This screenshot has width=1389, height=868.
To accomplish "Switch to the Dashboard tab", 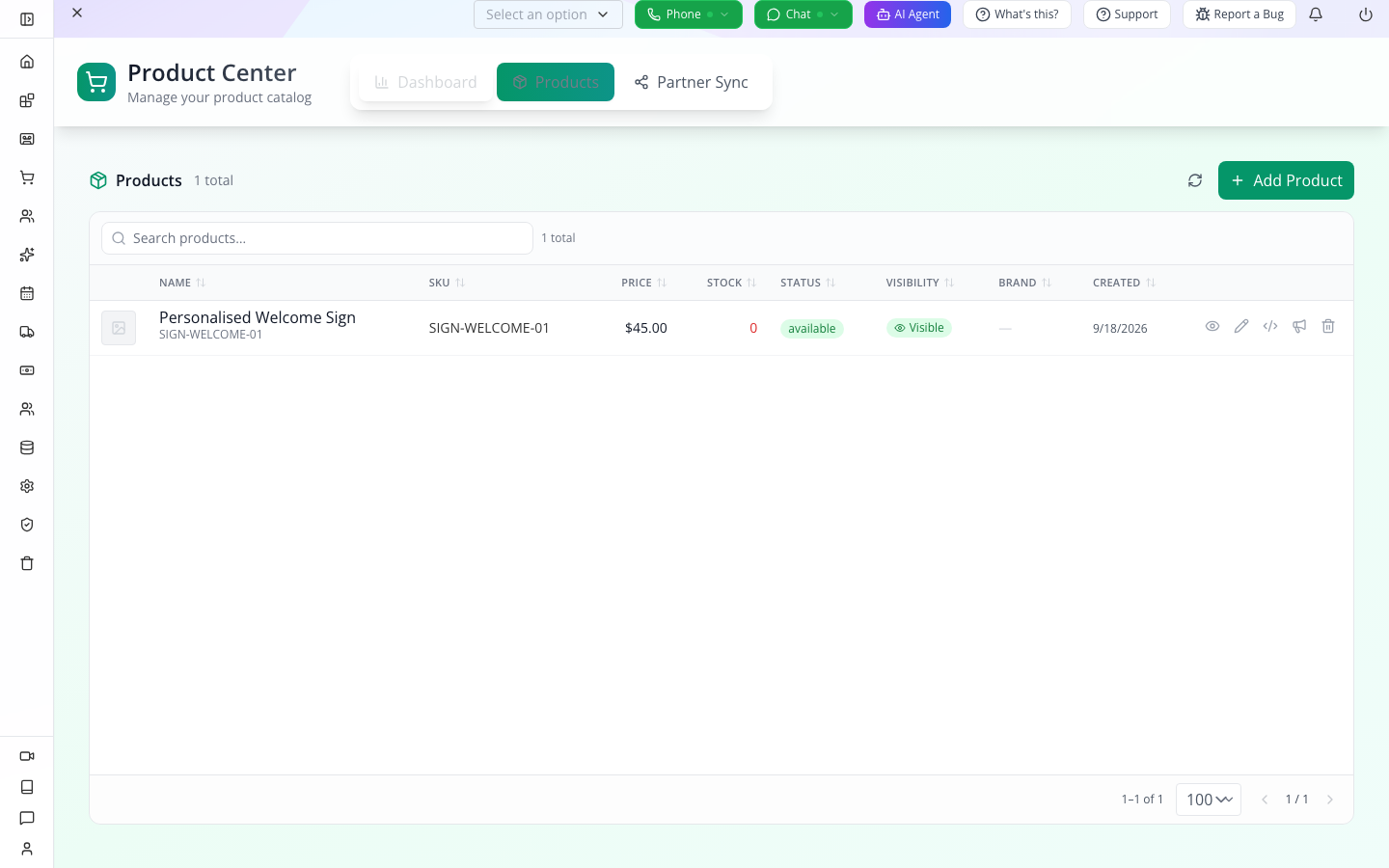I will pos(425,82).
